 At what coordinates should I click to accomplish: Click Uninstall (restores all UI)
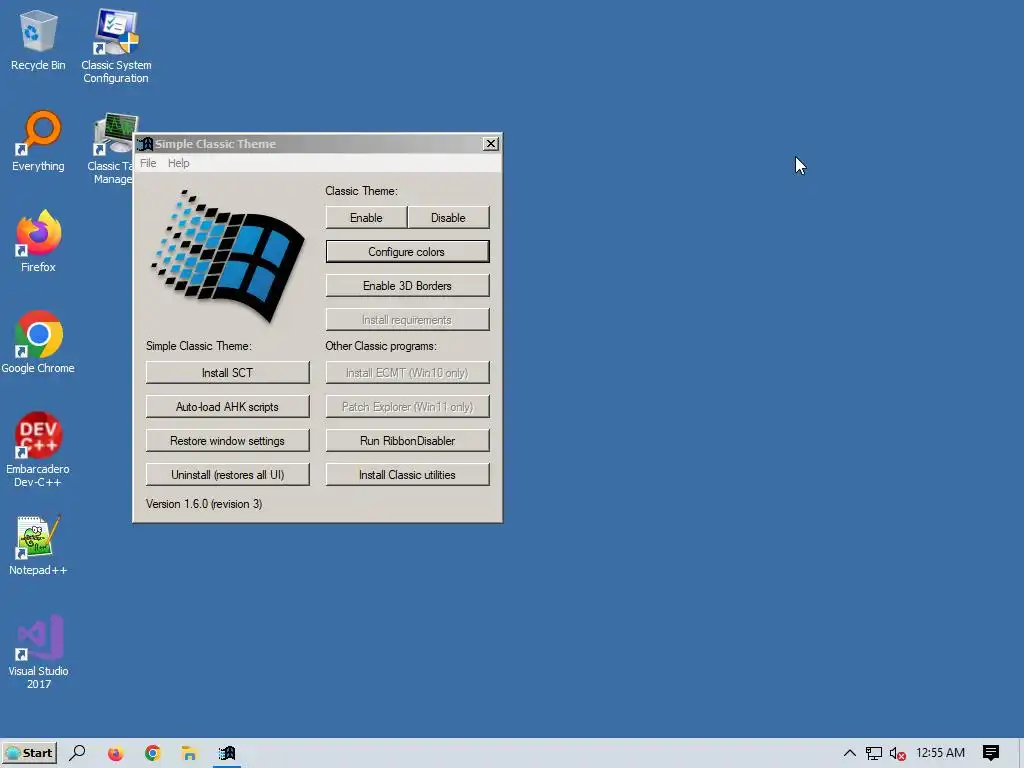[227, 474]
